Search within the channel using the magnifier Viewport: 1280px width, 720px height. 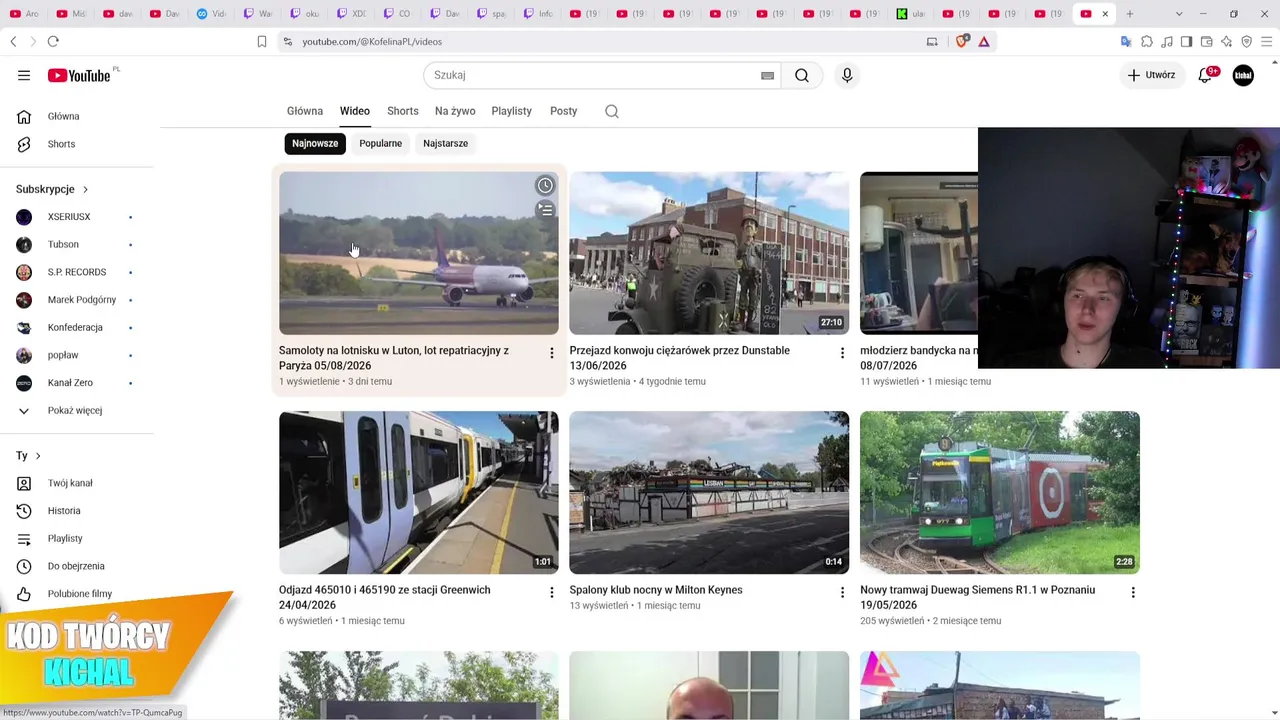pyautogui.click(x=612, y=111)
